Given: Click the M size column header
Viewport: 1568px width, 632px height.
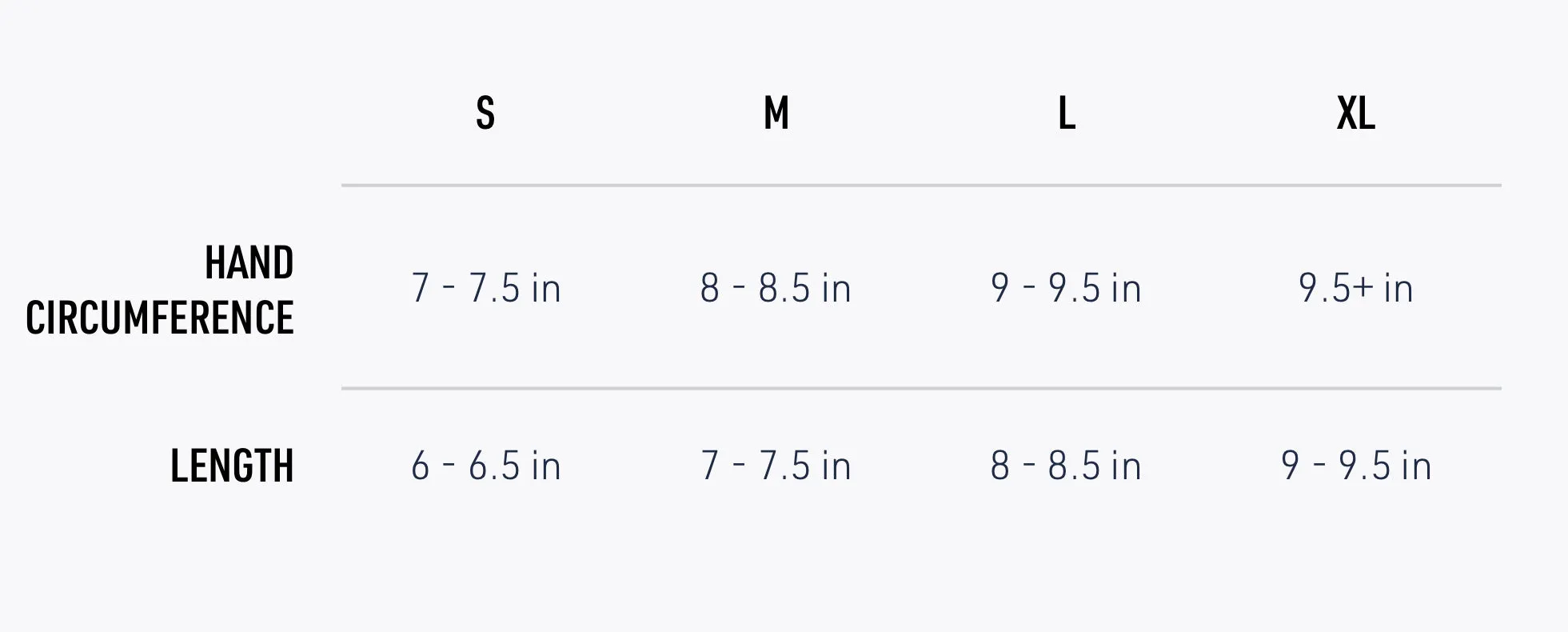Looking at the screenshot, I should click(x=776, y=113).
